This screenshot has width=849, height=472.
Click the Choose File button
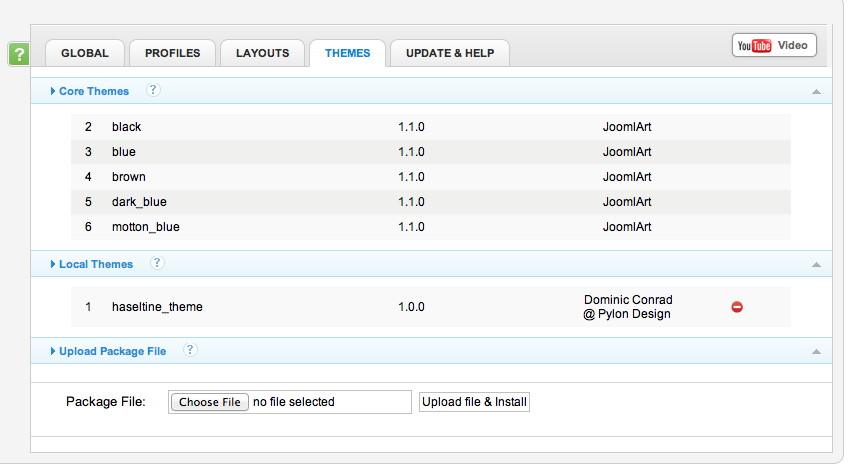(210, 402)
